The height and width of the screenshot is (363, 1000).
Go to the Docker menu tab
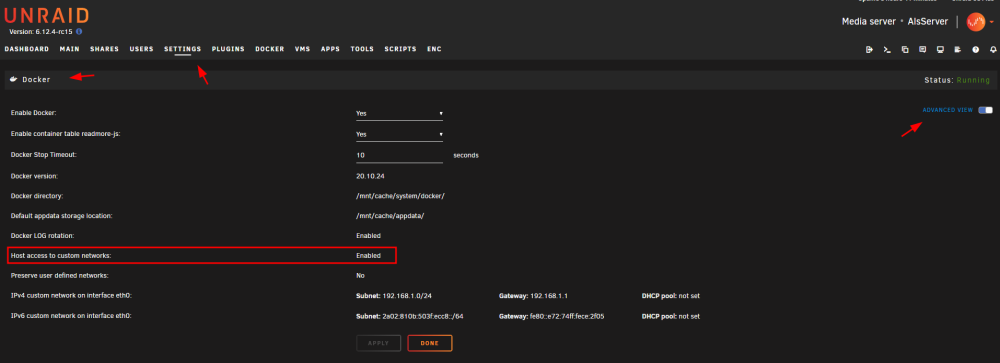click(270, 49)
